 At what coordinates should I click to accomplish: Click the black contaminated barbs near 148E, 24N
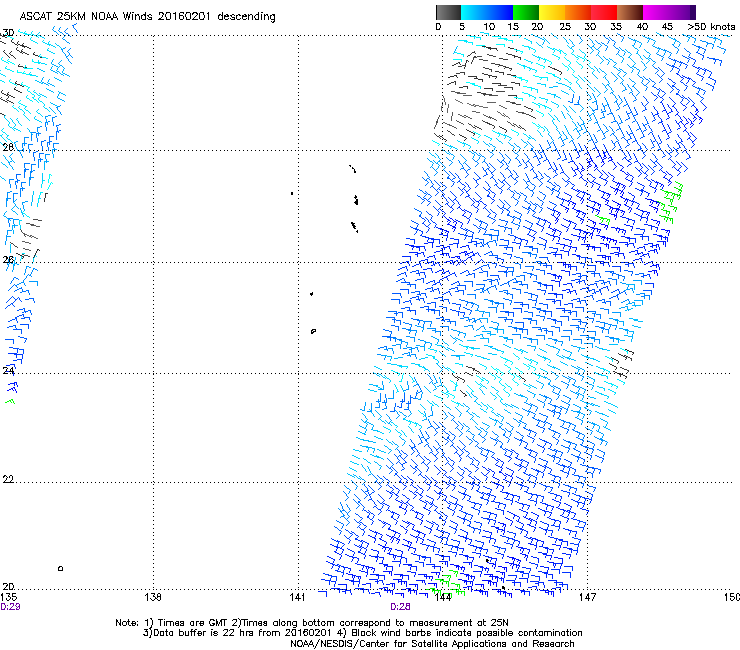click(622, 363)
